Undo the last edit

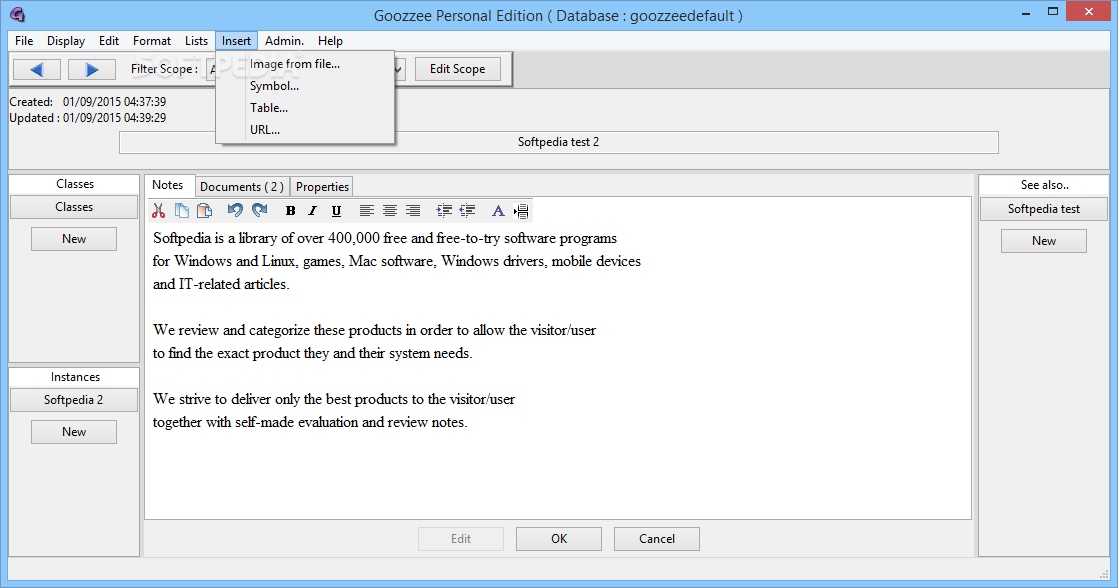[235, 210]
